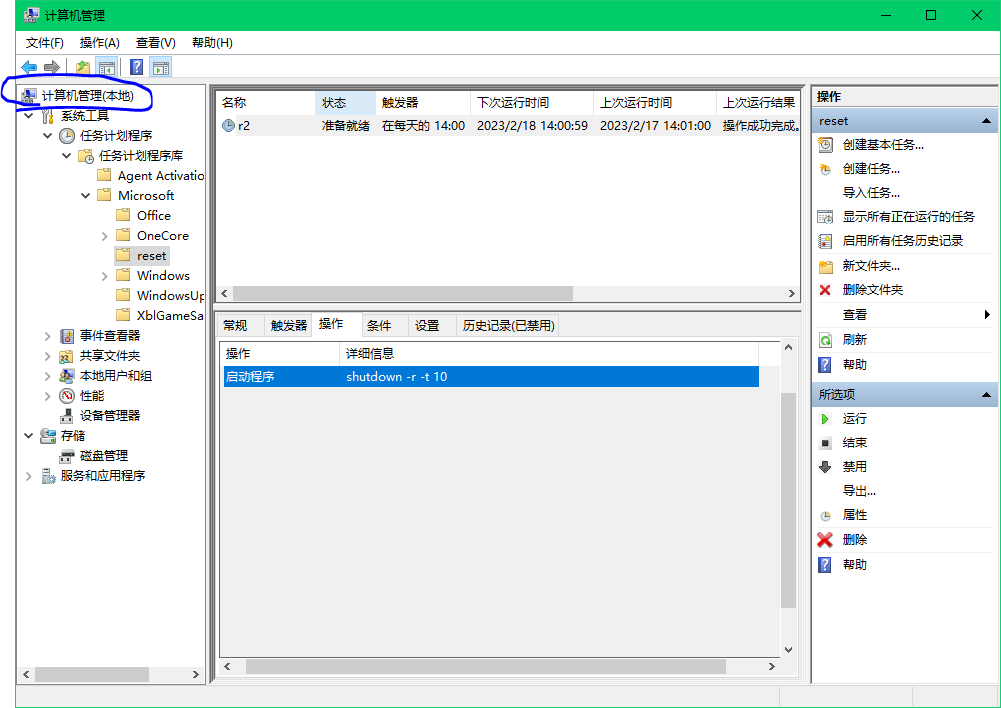This screenshot has width=1001, height=708.
Task: Click the 性能 monitor icon
Action: tap(66, 396)
